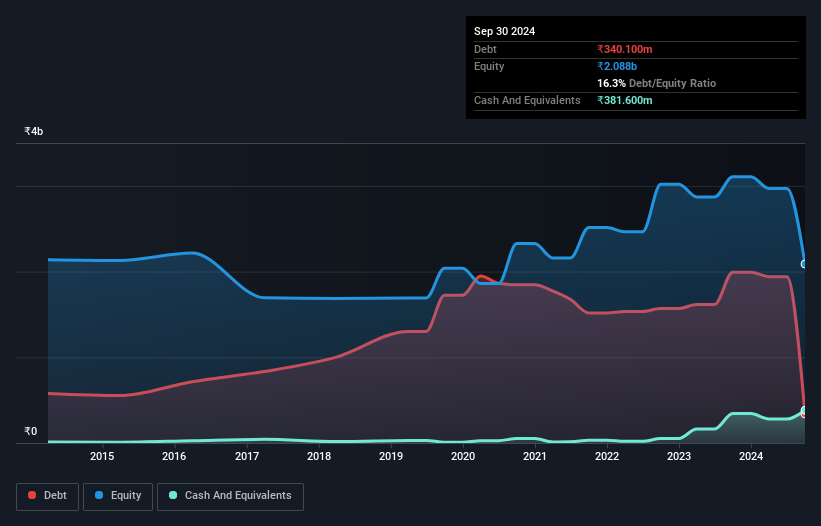Click the teal Cash And Equivalents legend dot
This screenshot has width=821, height=526.
tap(173, 495)
